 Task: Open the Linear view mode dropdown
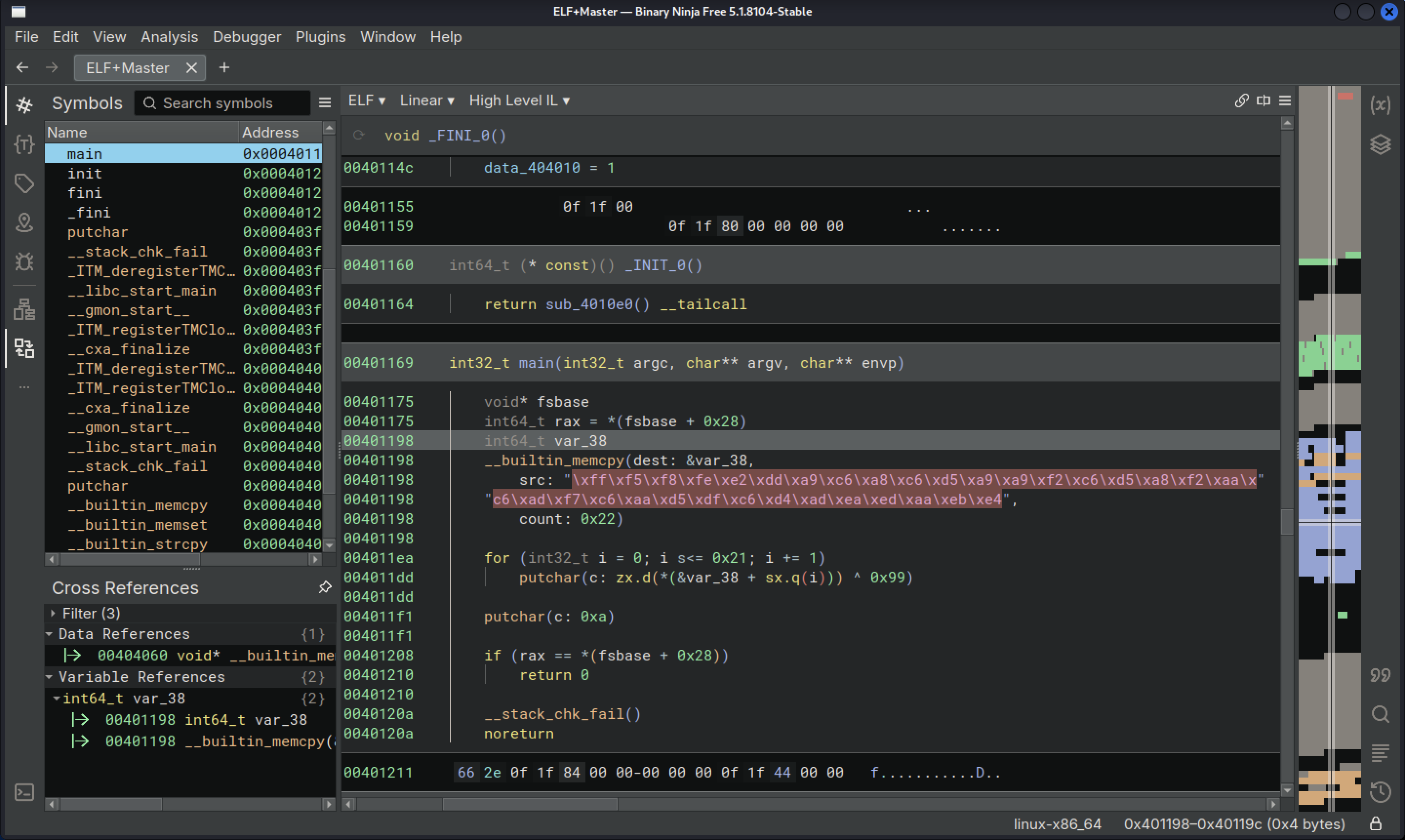427,101
